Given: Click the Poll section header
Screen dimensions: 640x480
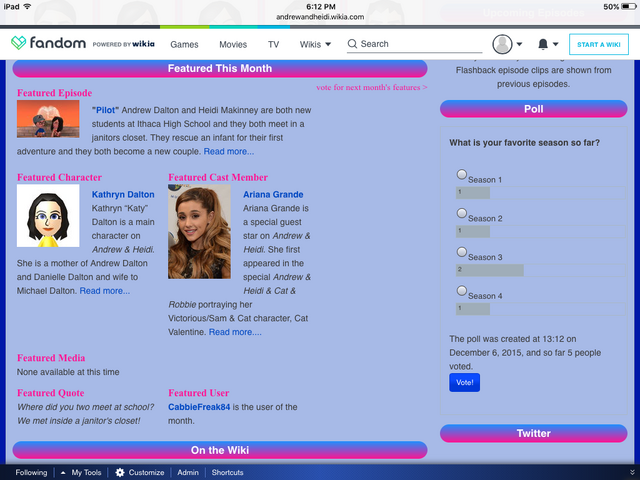Looking at the screenshot, I should [x=533, y=109].
